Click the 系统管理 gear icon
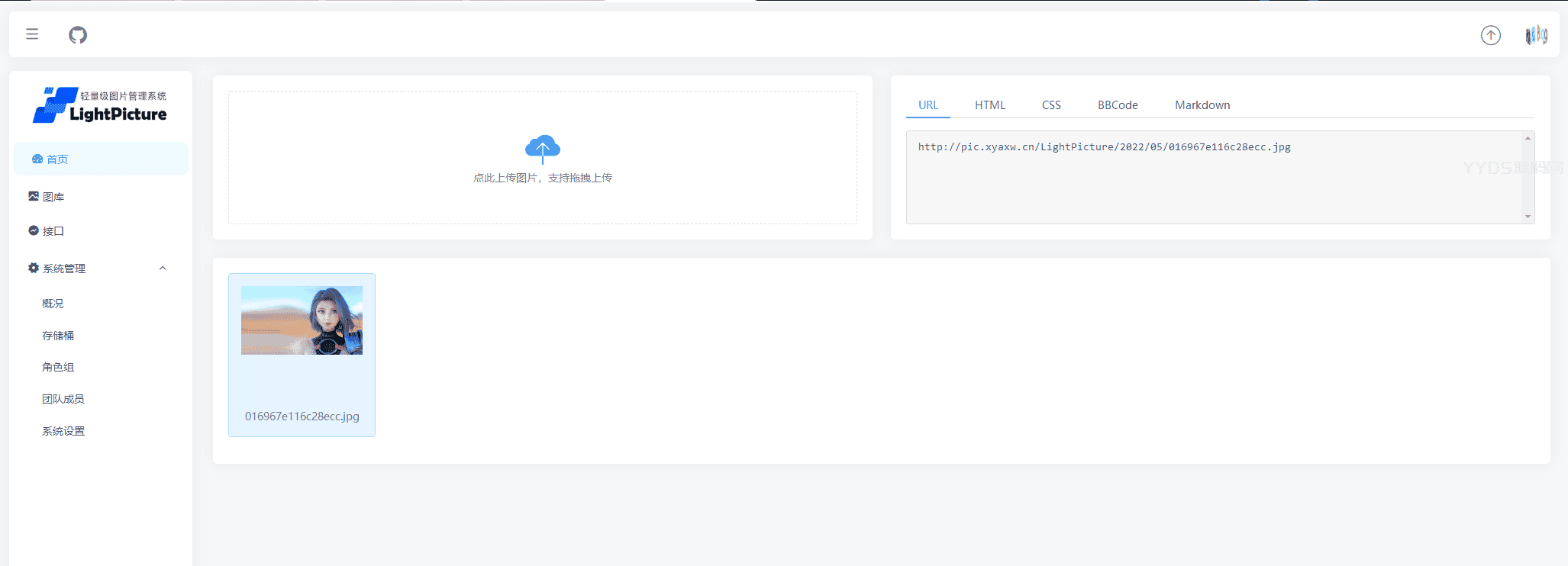This screenshot has height=566, width=1568. click(34, 268)
